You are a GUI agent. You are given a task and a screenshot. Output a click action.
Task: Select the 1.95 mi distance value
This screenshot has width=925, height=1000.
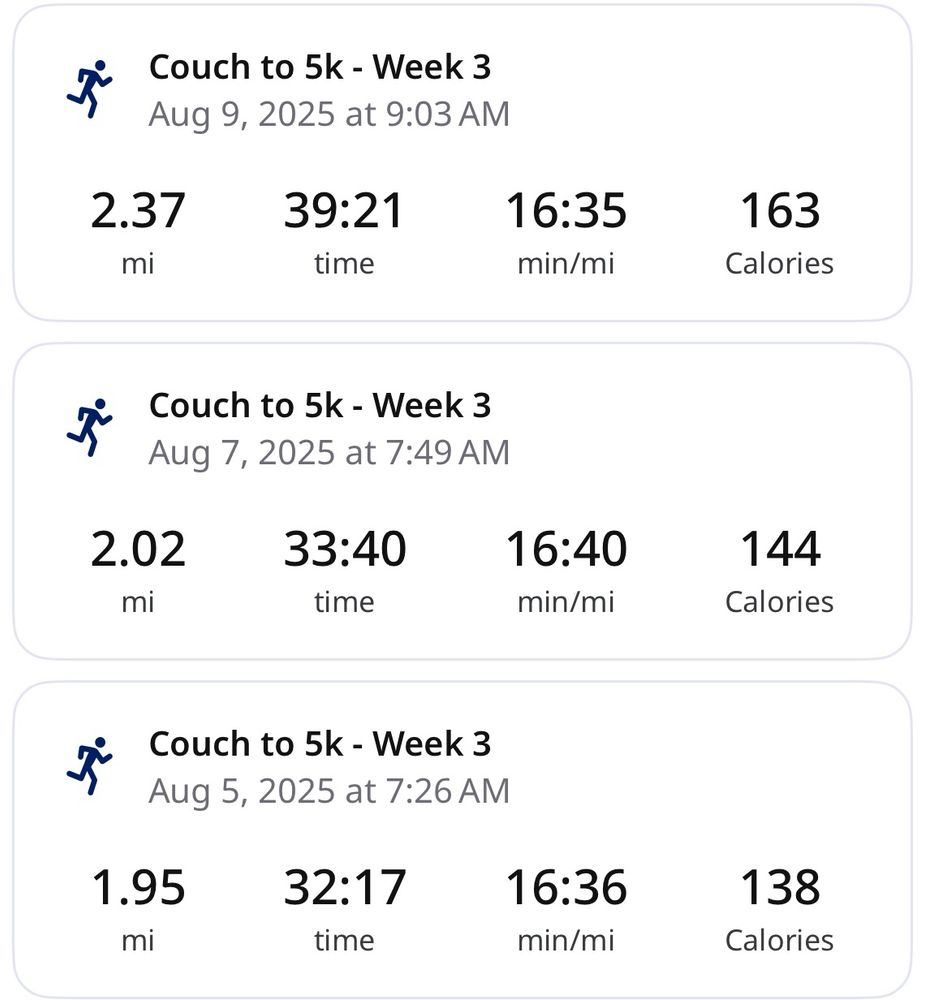coord(138,888)
